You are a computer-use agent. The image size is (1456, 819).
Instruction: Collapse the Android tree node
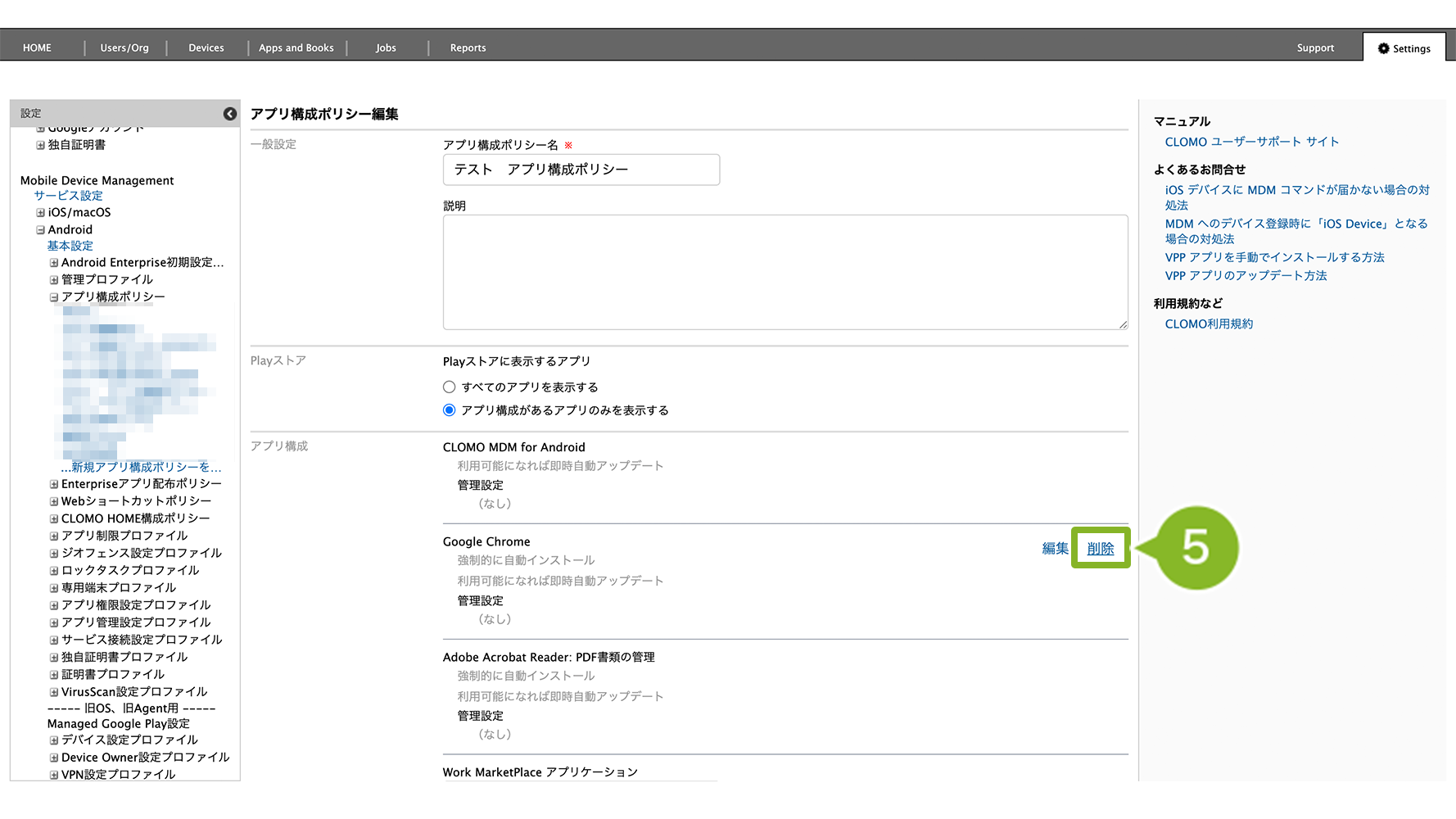(x=40, y=230)
